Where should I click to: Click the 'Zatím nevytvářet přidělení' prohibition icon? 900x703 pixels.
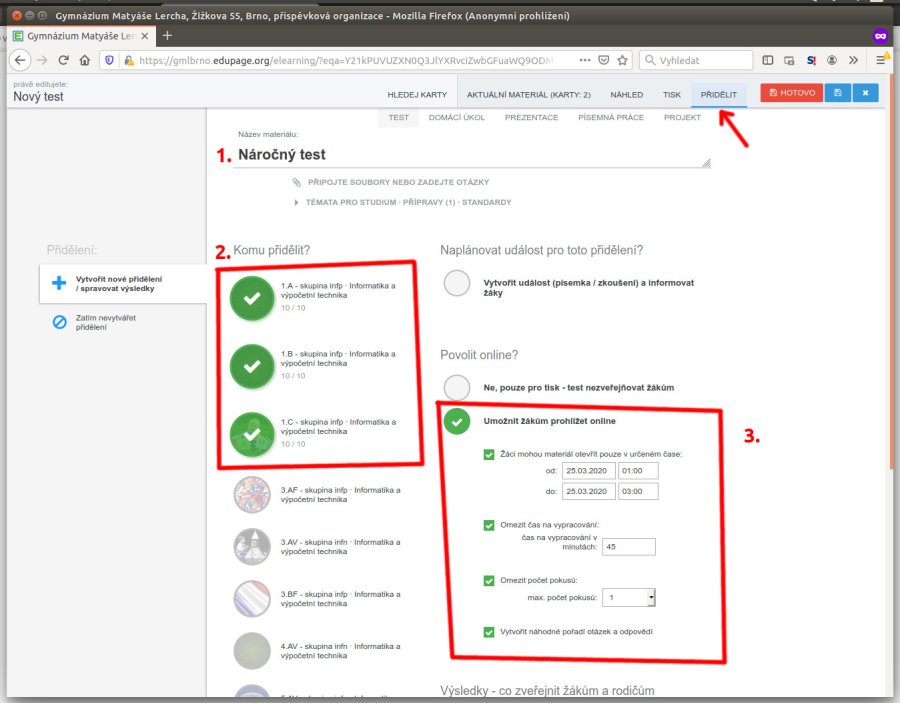[x=59, y=322]
